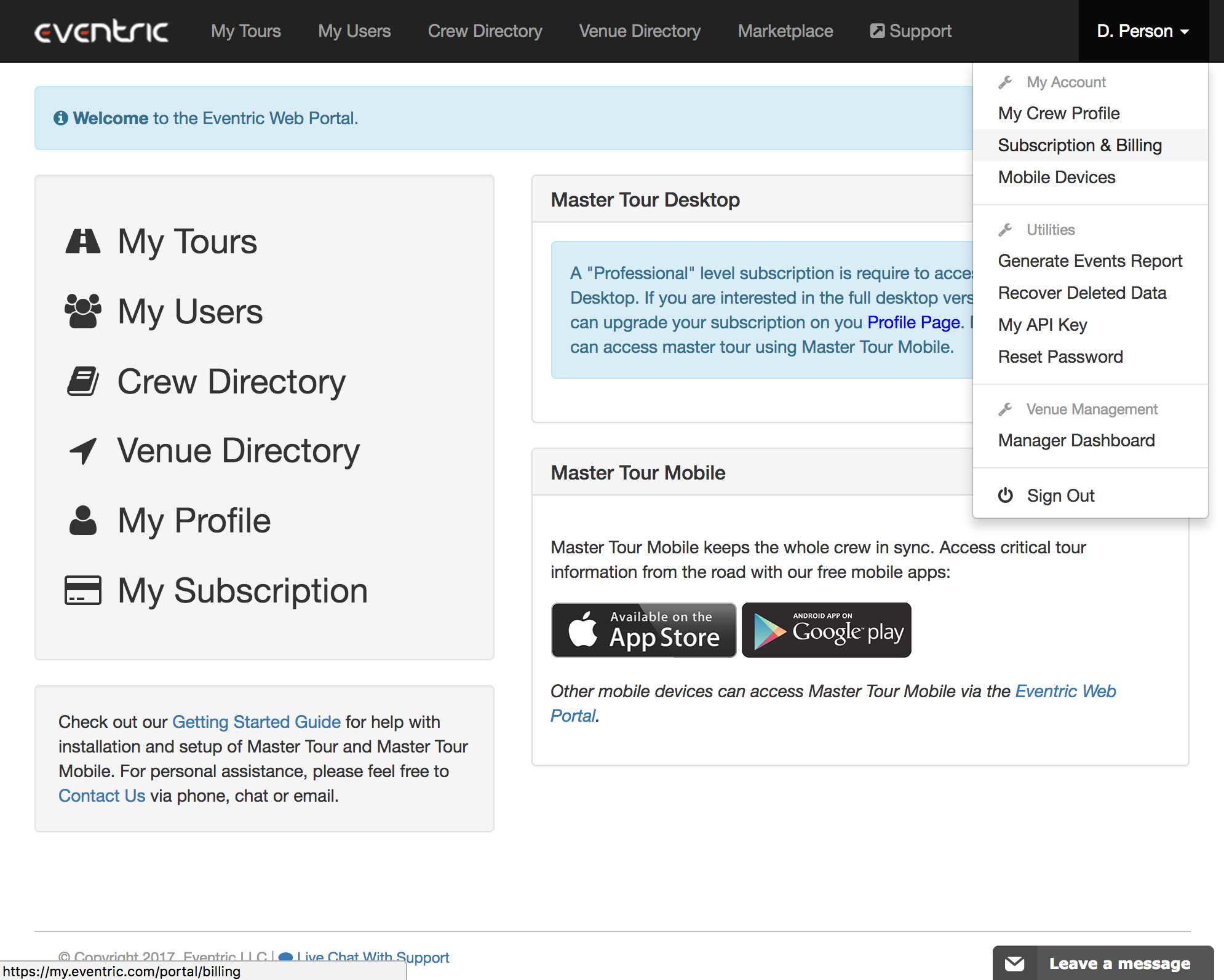Image resolution: width=1224 pixels, height=980 pixels.
Task: Select Subscription & Billing menu entry
Action: [1090, 145]
